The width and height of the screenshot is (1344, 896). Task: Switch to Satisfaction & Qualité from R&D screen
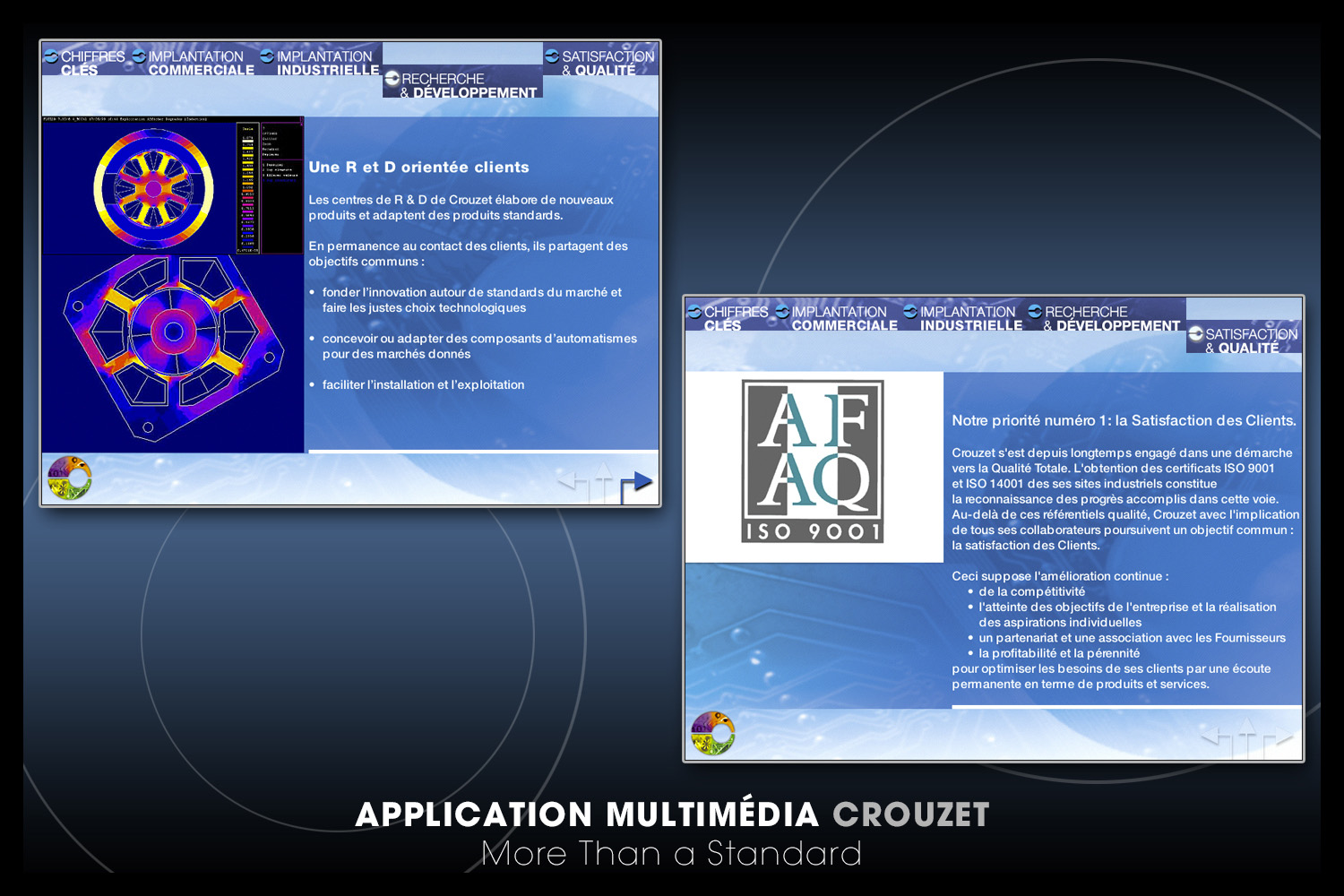(600, 63)
